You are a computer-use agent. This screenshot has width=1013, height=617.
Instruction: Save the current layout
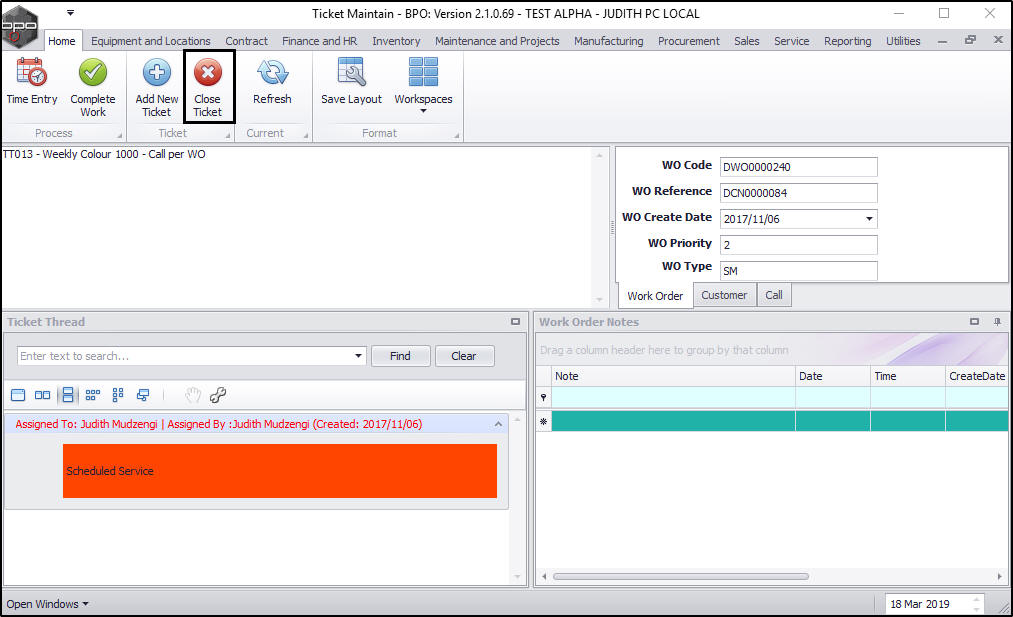point(351,81)
